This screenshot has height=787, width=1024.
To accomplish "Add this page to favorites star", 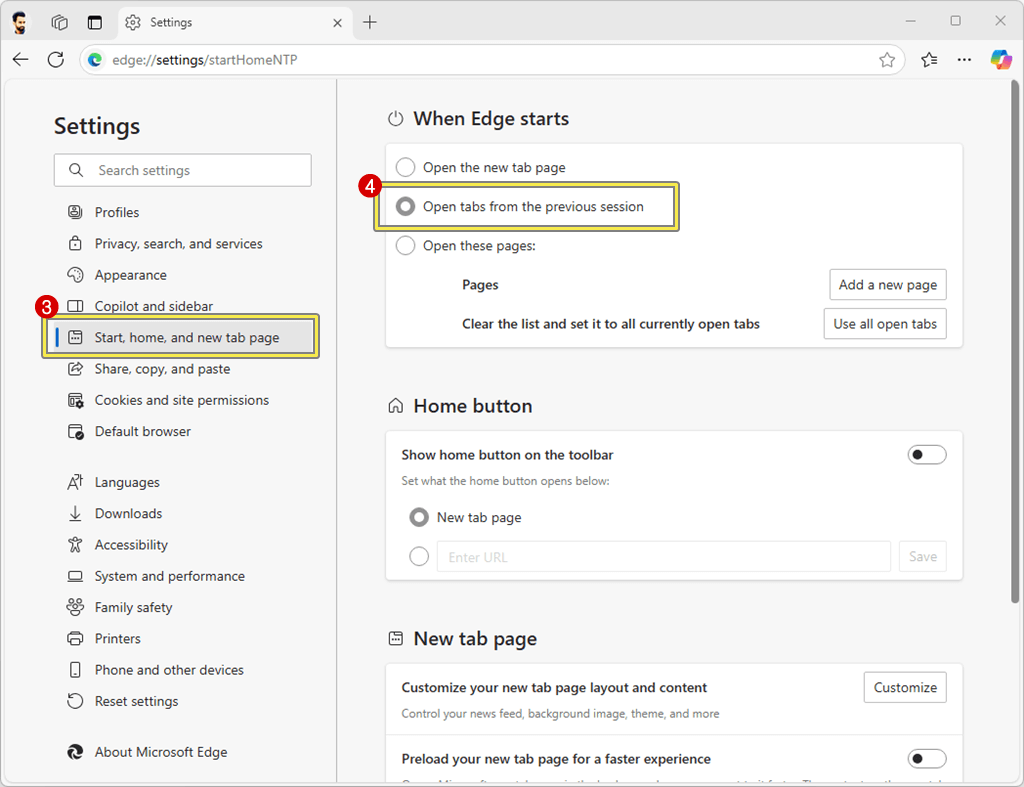I will 886,60.
